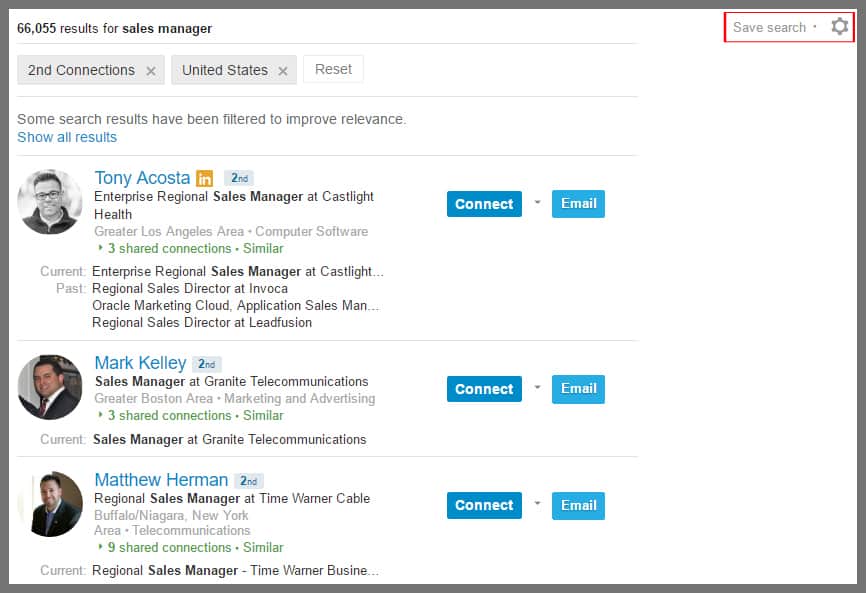Screen dimensions: 866x593
Task: Connect with Mark Kelley
Action: (x=484, y=389)
